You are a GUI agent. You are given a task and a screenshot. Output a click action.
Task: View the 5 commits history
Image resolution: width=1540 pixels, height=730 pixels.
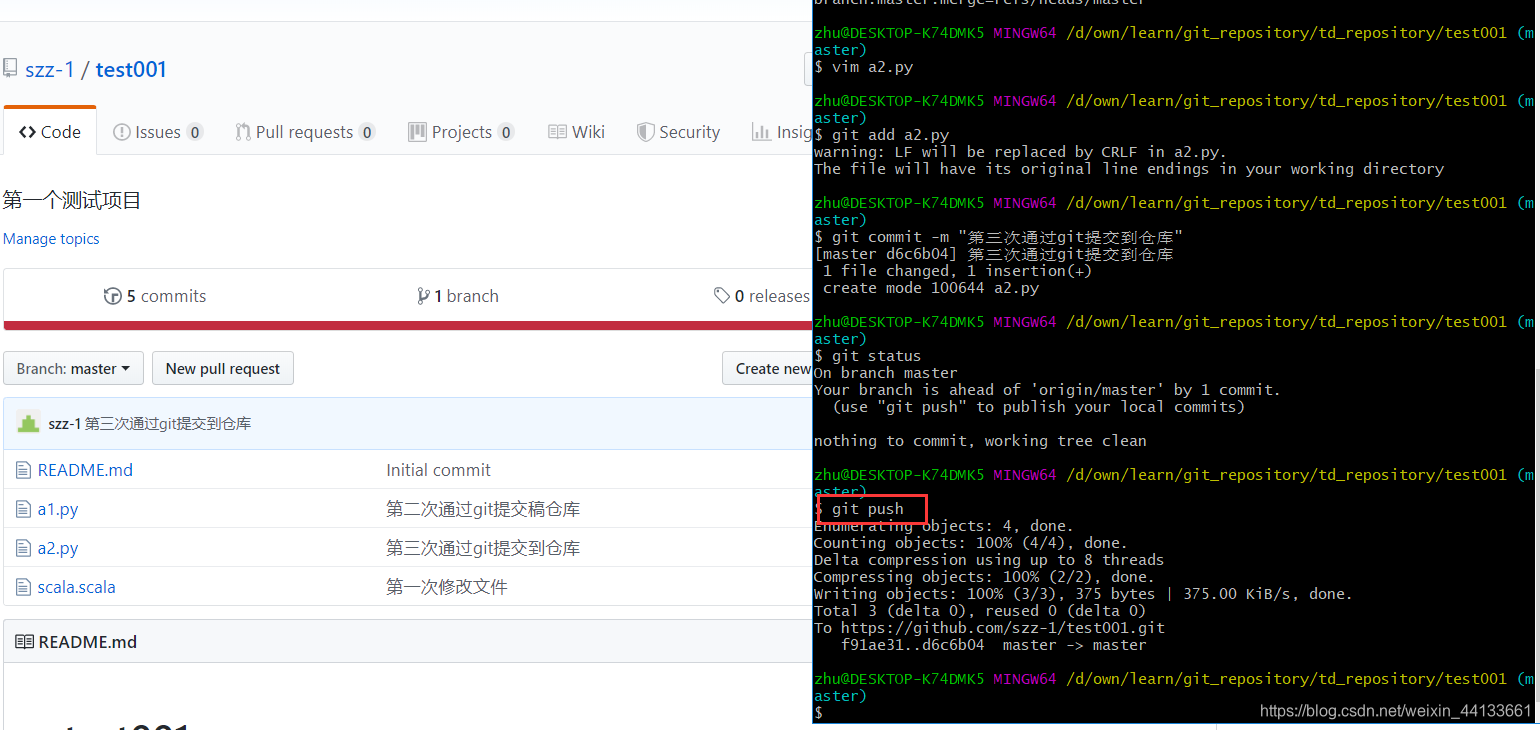(155, 296)
